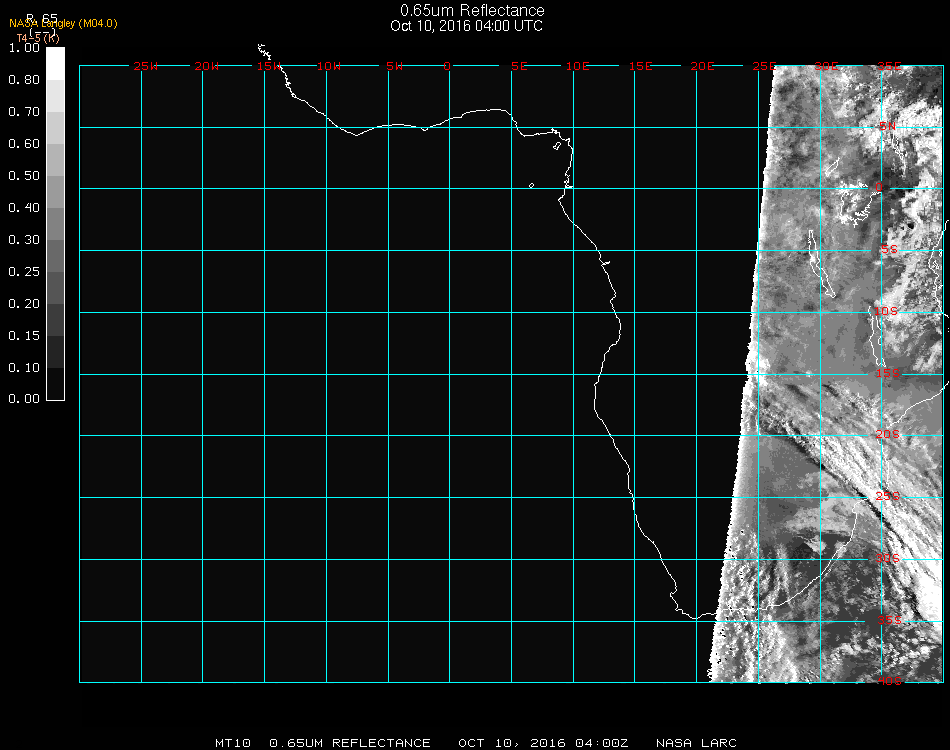Image resolution: width=950 pixels, height=750 pixels.
Task: Click the 0.65UM REFLECTANCE footer caption
Action: coord(350,743)
